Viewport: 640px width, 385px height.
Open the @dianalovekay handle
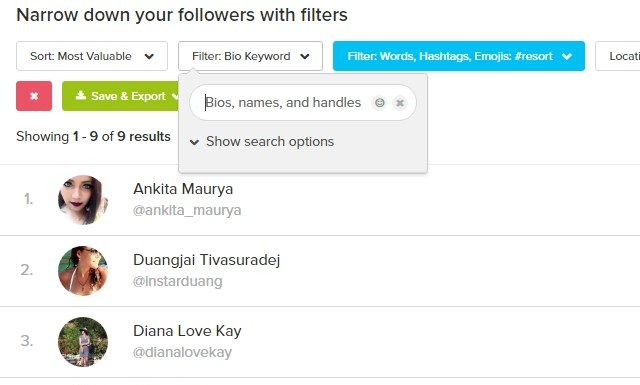(182, 352)
